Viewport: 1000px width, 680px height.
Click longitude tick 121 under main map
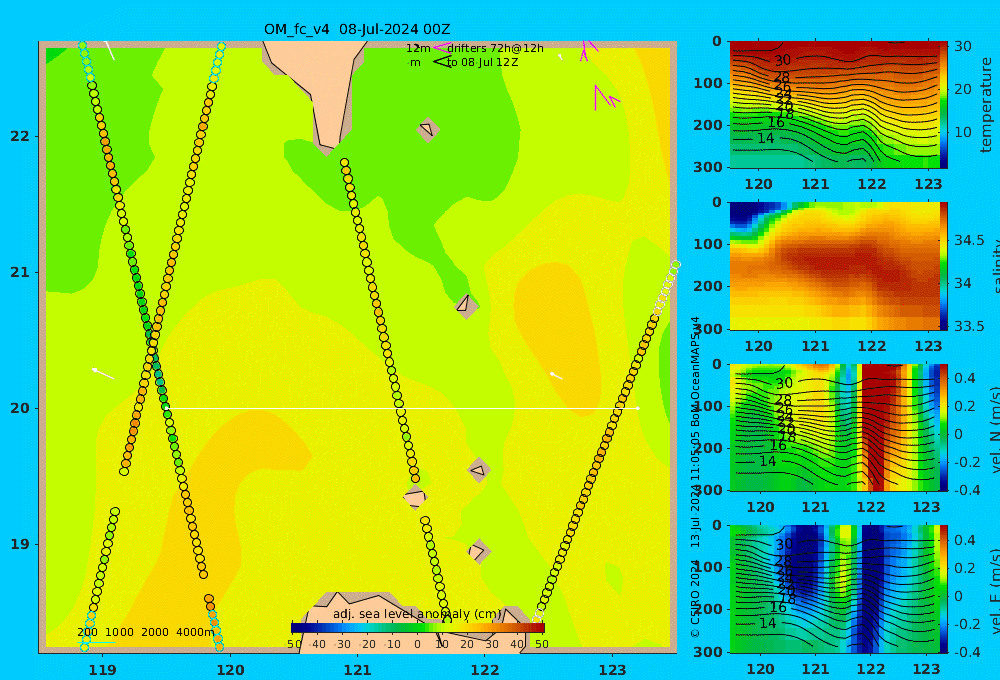pos(357,670)
